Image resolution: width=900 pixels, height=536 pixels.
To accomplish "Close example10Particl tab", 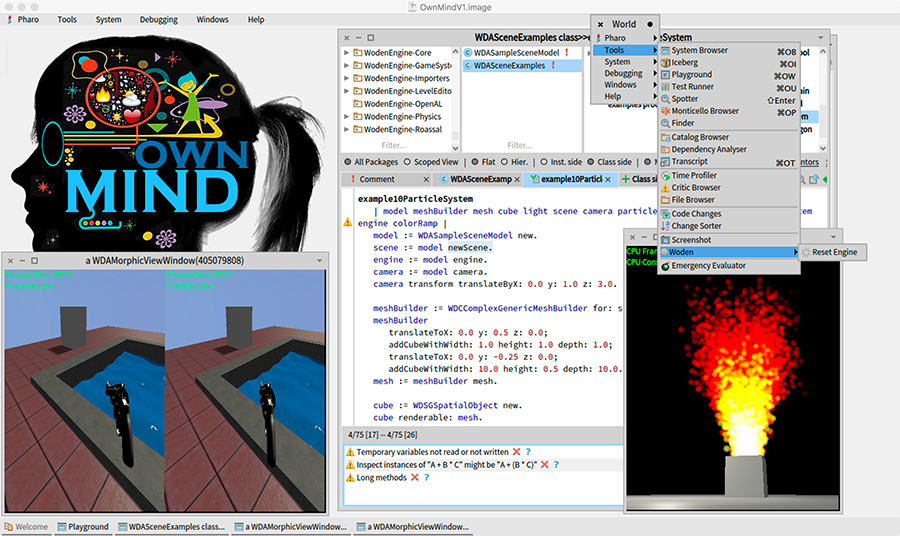I will tap(608, 180).
